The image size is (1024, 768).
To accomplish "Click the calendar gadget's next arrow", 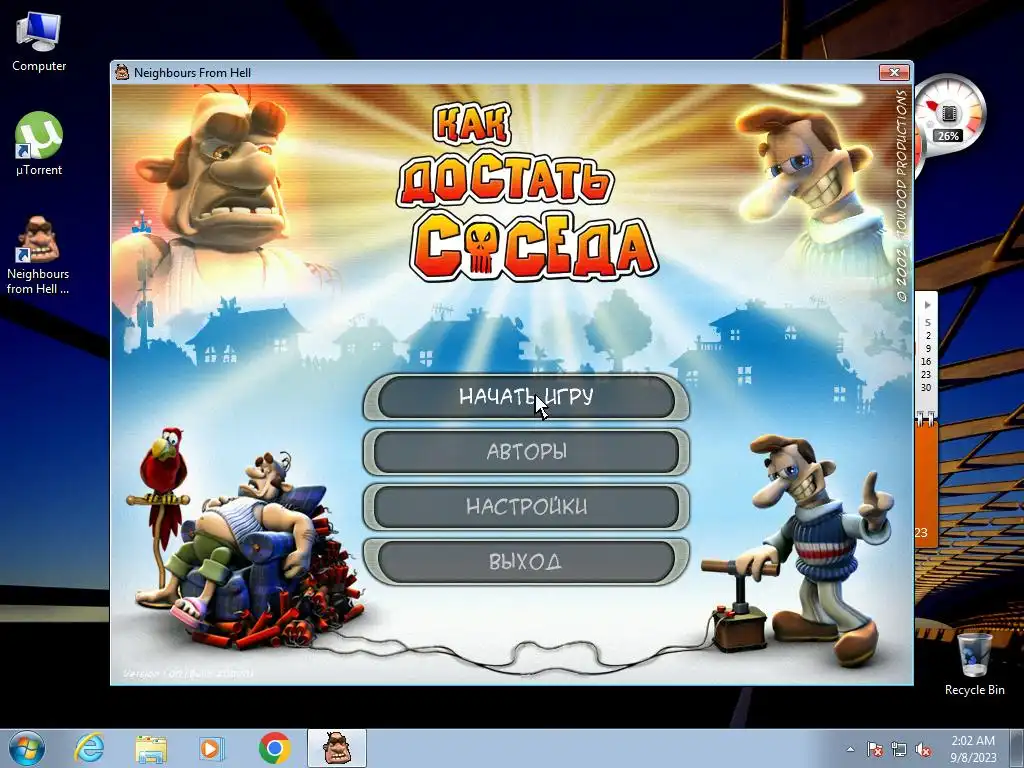I will coord(927,305).
